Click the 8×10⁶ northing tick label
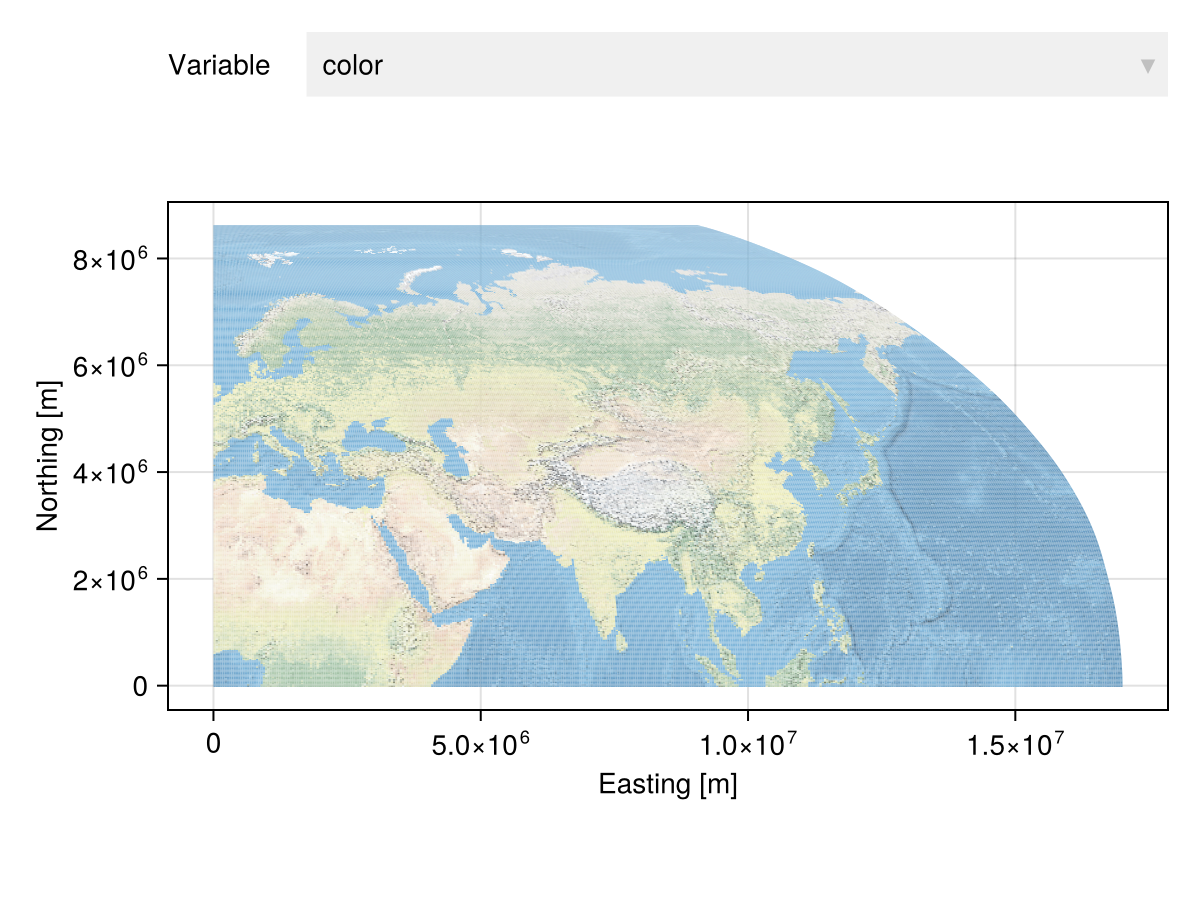Image resolution: width=1200 pixels, height=900 pixels. coord(110,258)
